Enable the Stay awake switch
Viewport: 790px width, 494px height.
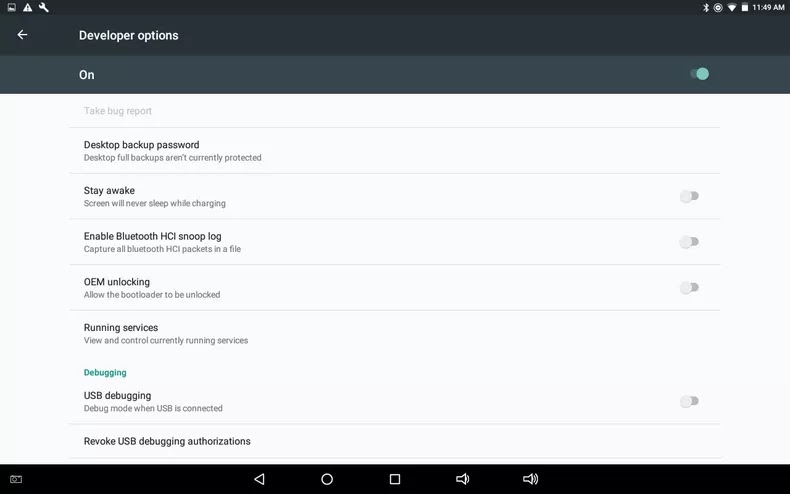tap(689, 196)
